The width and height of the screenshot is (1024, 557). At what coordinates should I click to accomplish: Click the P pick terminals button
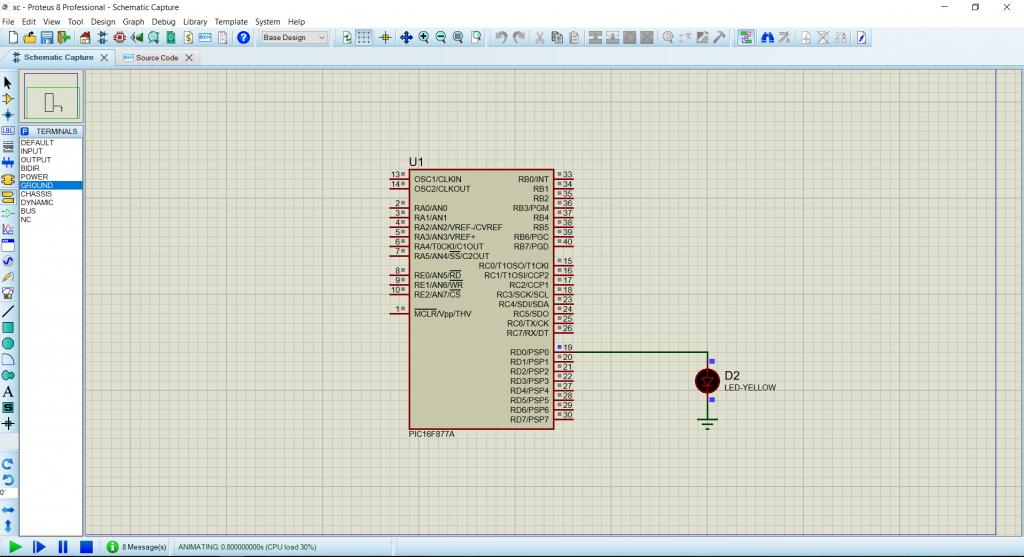[x=25, y=131]
